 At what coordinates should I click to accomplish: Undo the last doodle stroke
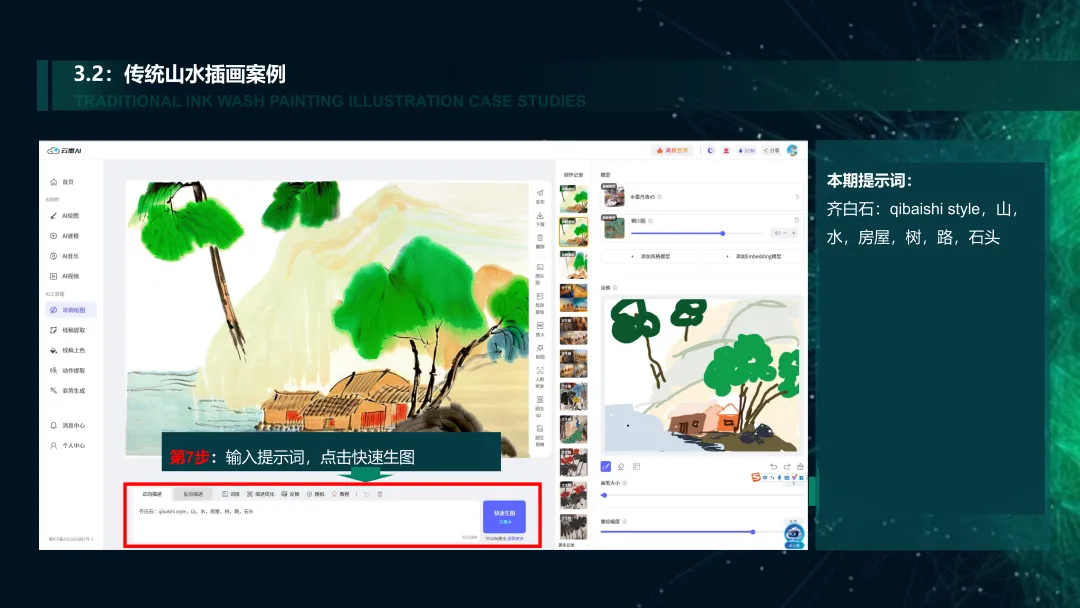[773, 467]
